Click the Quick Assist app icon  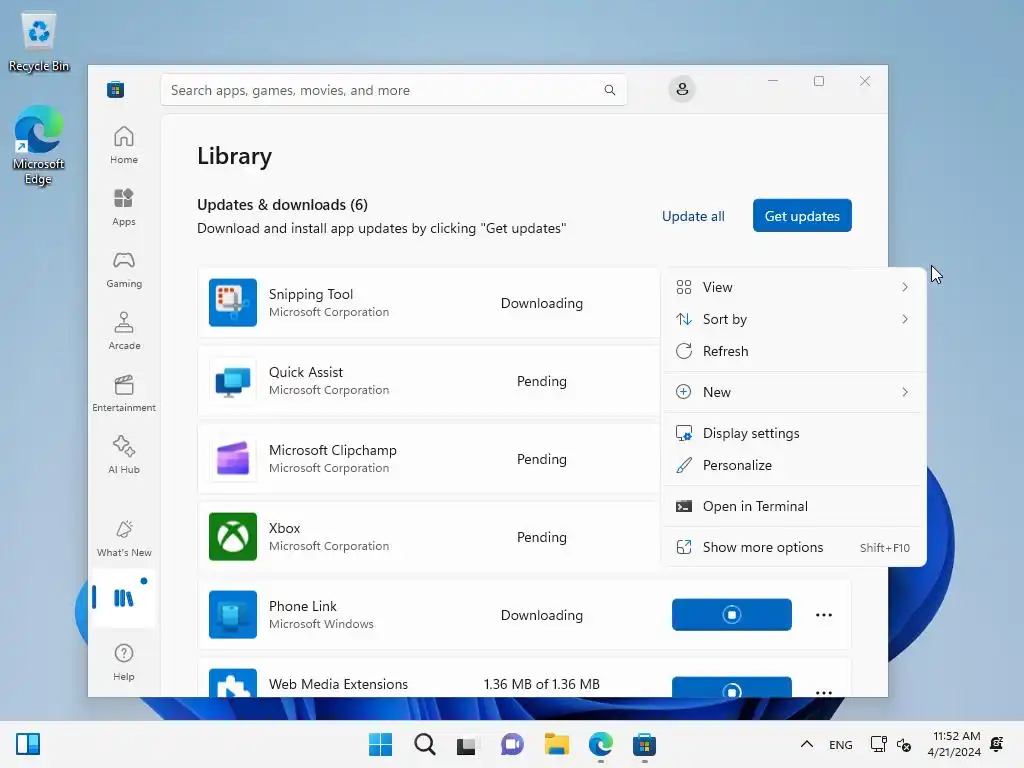click(232, 381)
